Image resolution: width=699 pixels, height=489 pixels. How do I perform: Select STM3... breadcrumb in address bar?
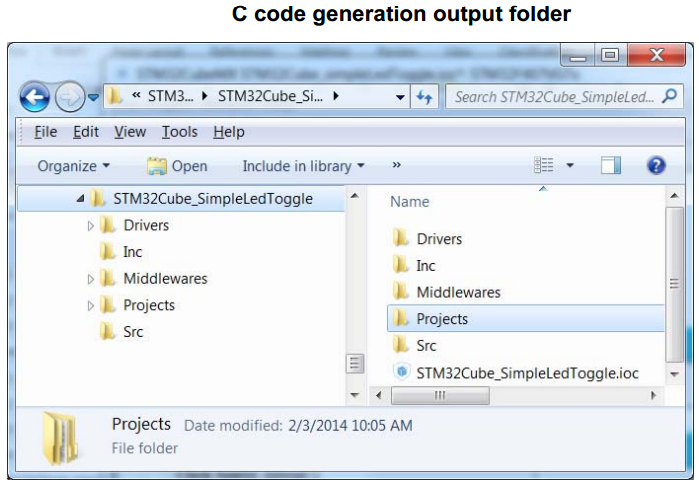(170, 96)
